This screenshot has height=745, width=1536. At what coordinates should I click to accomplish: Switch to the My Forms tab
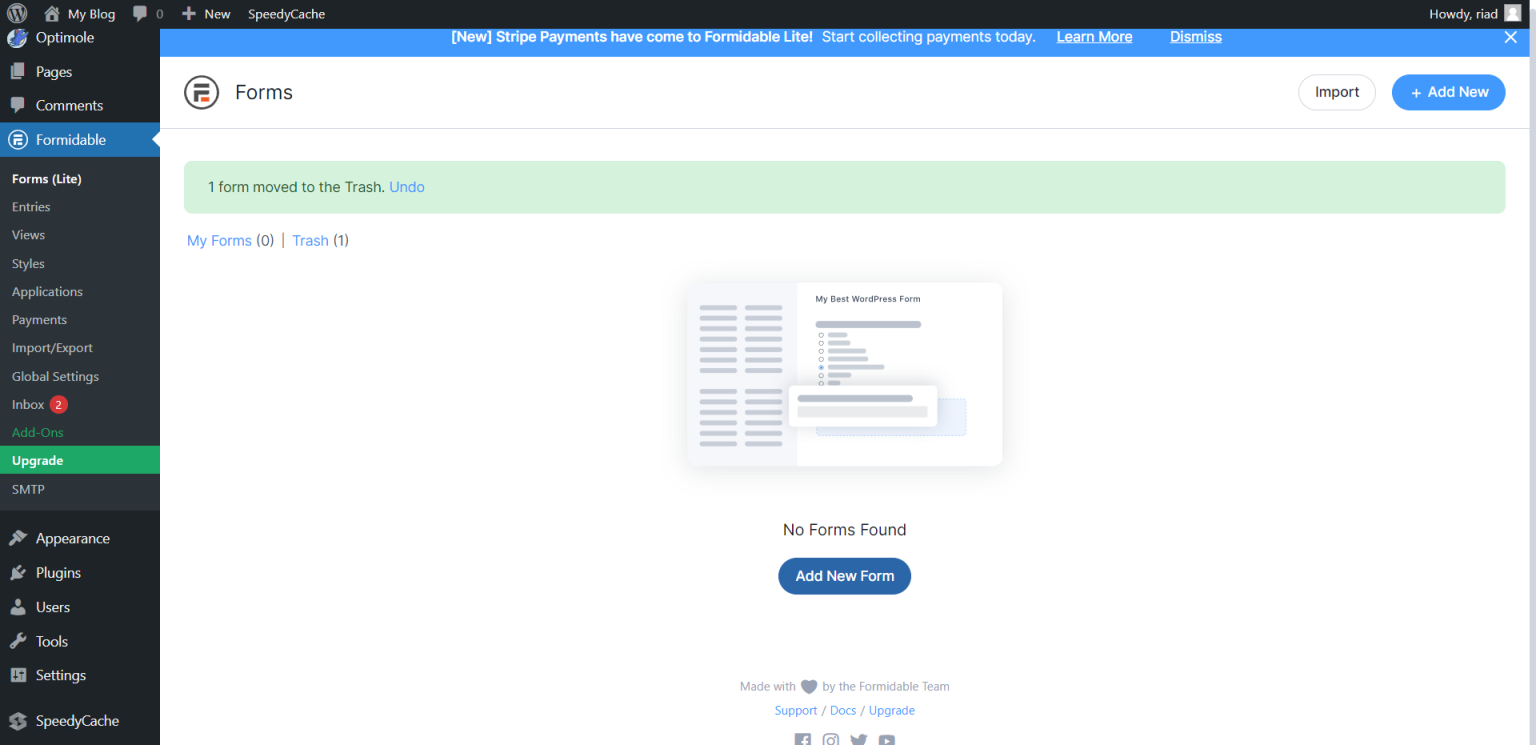click(219, 240)
